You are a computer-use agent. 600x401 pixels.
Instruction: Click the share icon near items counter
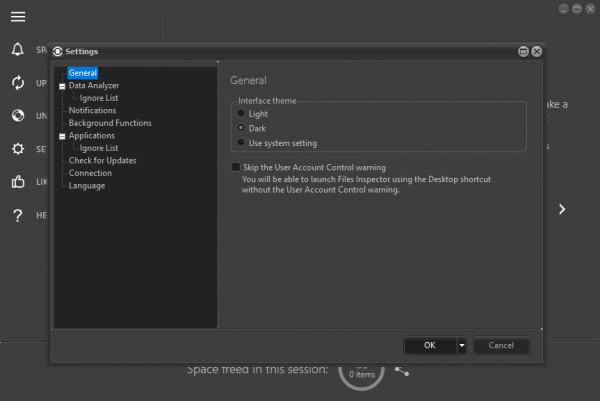pos(402,371)
